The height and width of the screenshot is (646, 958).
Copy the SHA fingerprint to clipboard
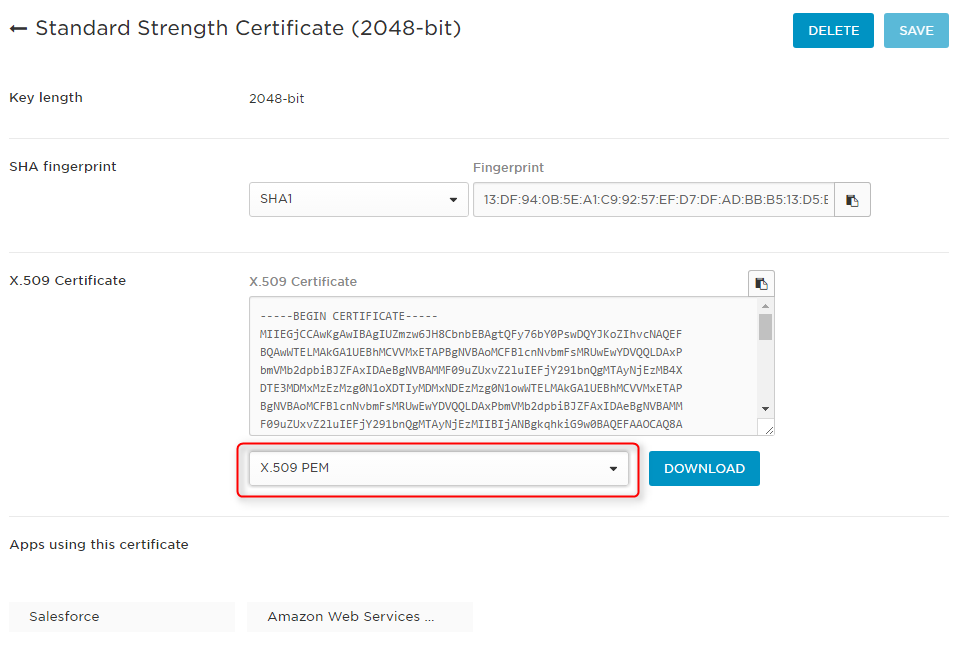point(852,200)
